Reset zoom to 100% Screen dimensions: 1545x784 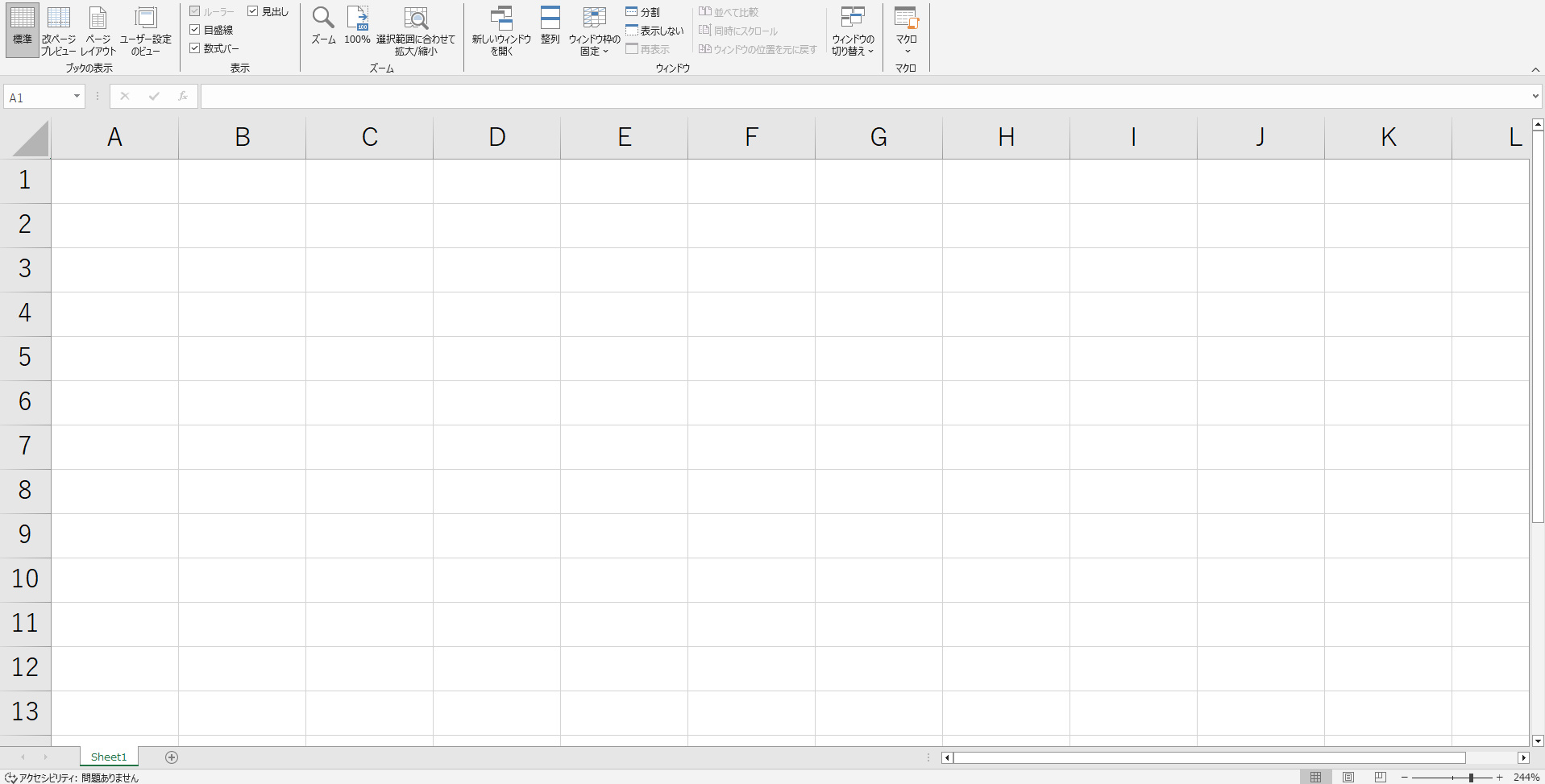coord(357,26)
